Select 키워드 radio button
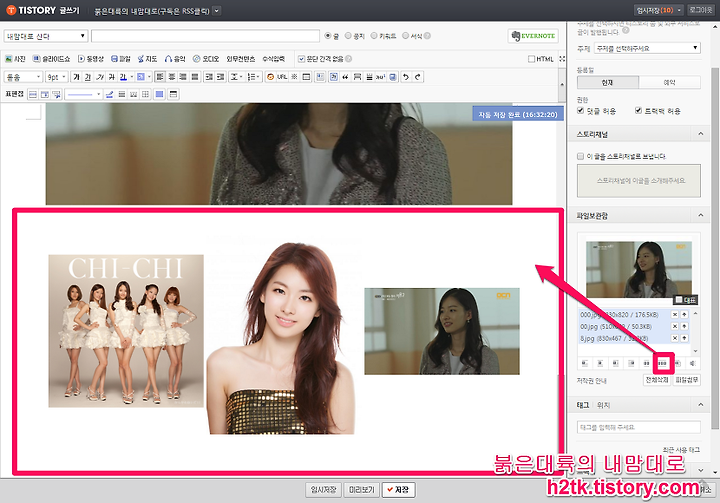The height and width of the screenshot is (503, 720). [374, 35]
